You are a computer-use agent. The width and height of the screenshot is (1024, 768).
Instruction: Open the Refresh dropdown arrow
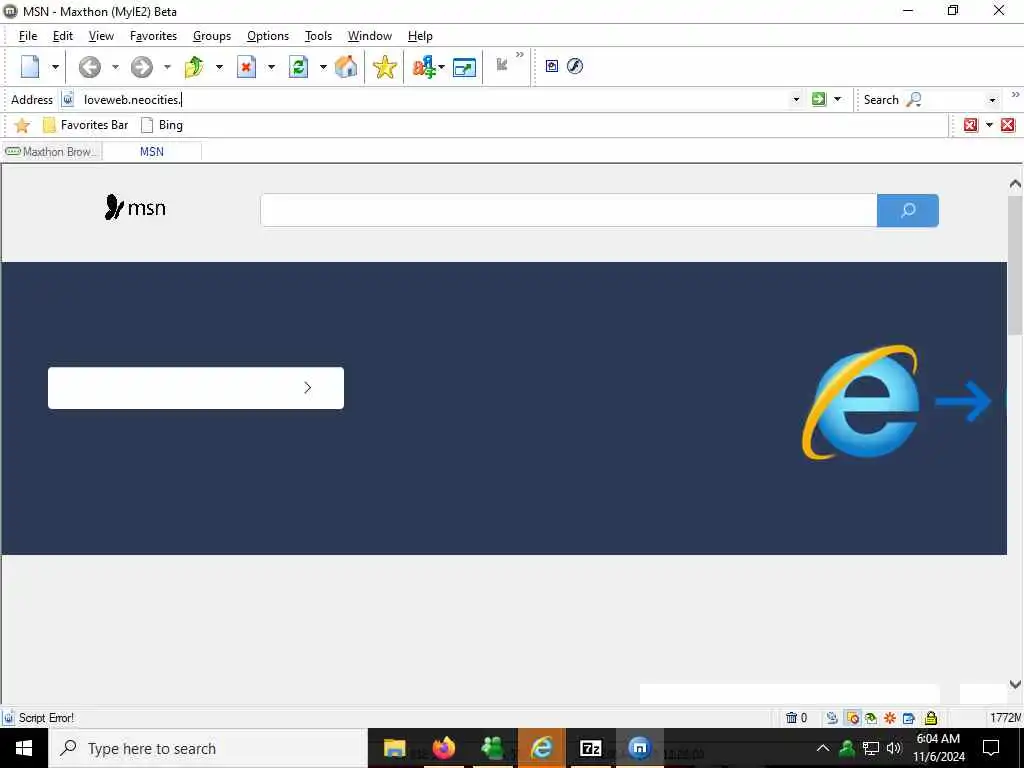(323, 67)
